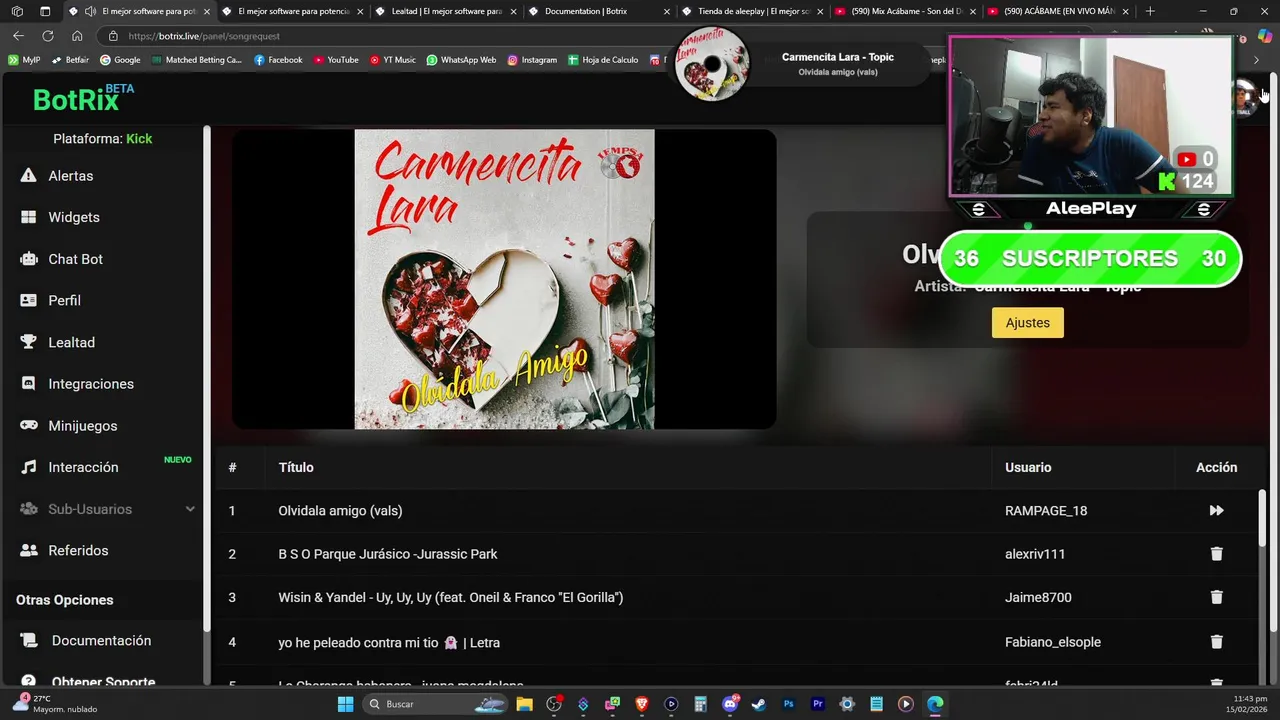This screenshot has height=720, width=1280.
Task: Open the YT Music bookmark
Action: pyautogui.click(x=392, y=60)
